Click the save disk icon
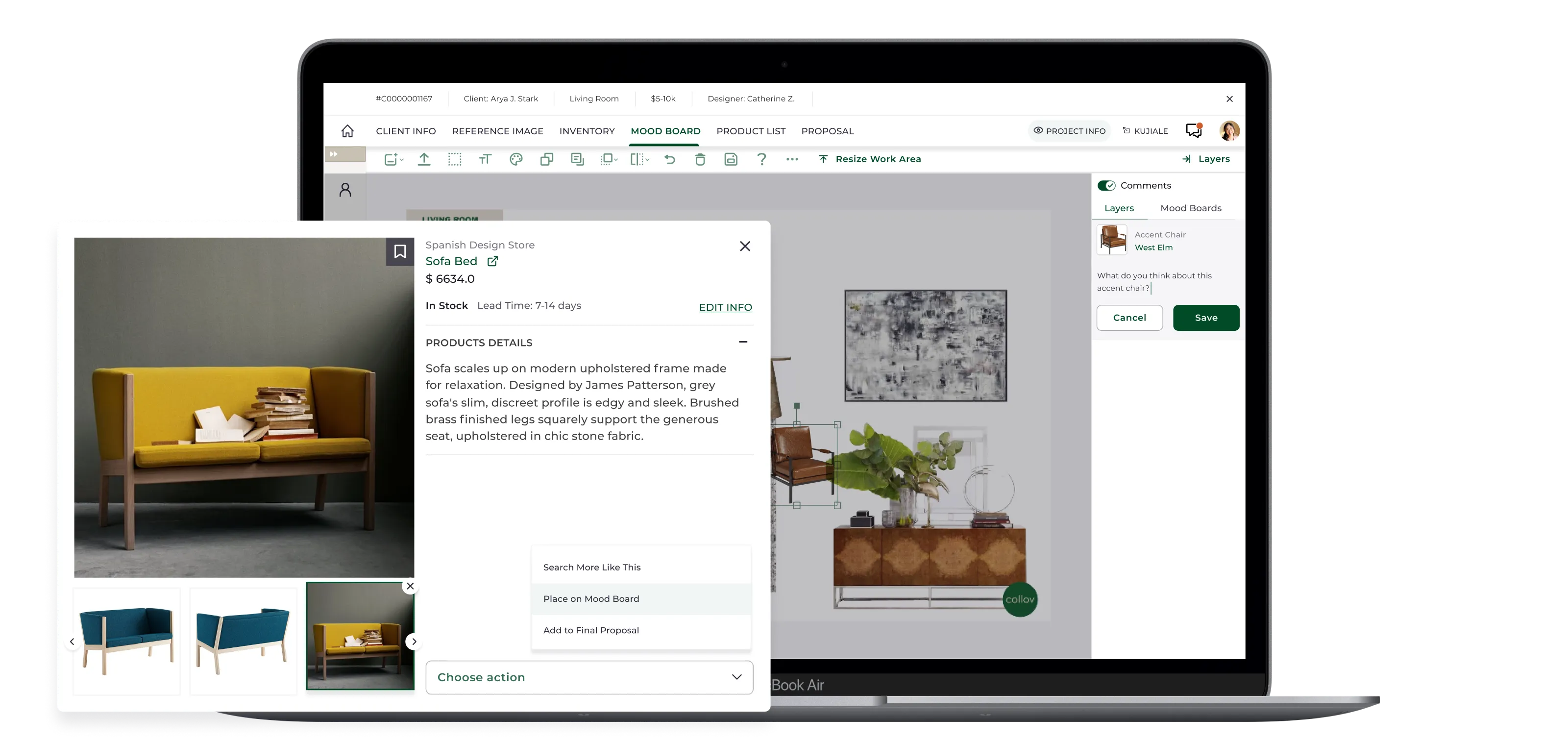 [x=731, y=159]
